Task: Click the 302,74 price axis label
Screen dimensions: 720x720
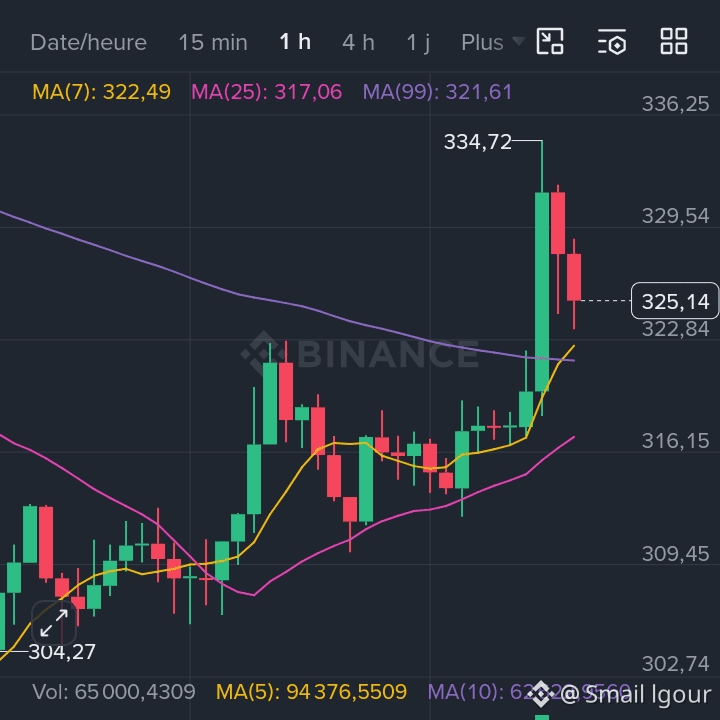Action: click(x=675, y=664)
